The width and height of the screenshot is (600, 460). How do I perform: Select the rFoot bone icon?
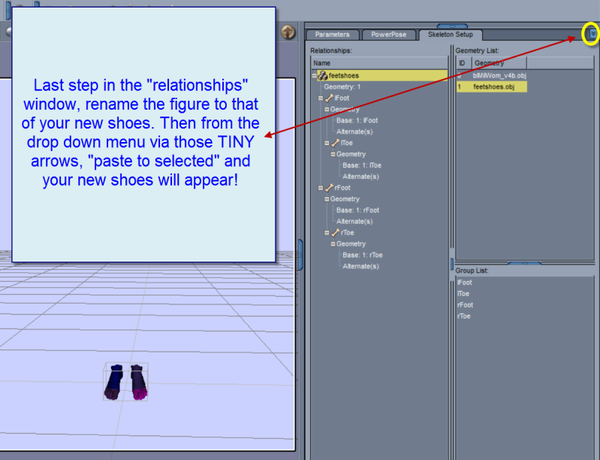coord(329,188)
